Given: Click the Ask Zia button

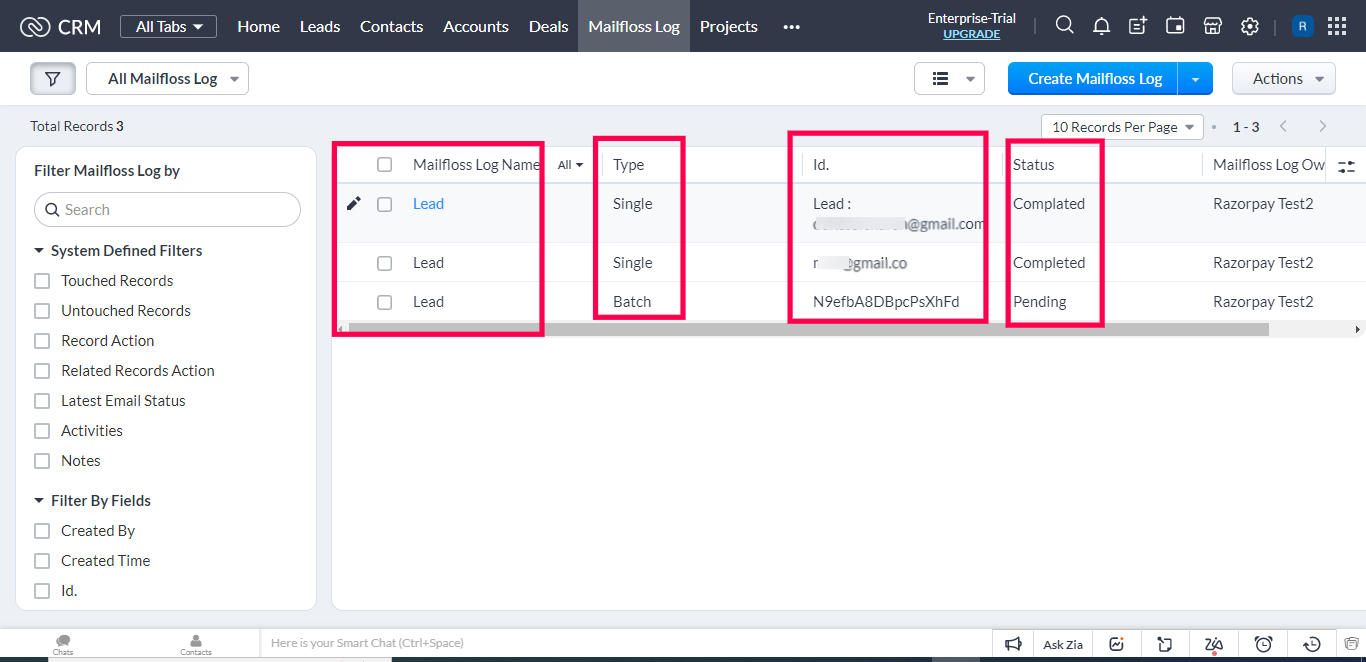Looking at the screenshot, I should (x=1062, y=644).
